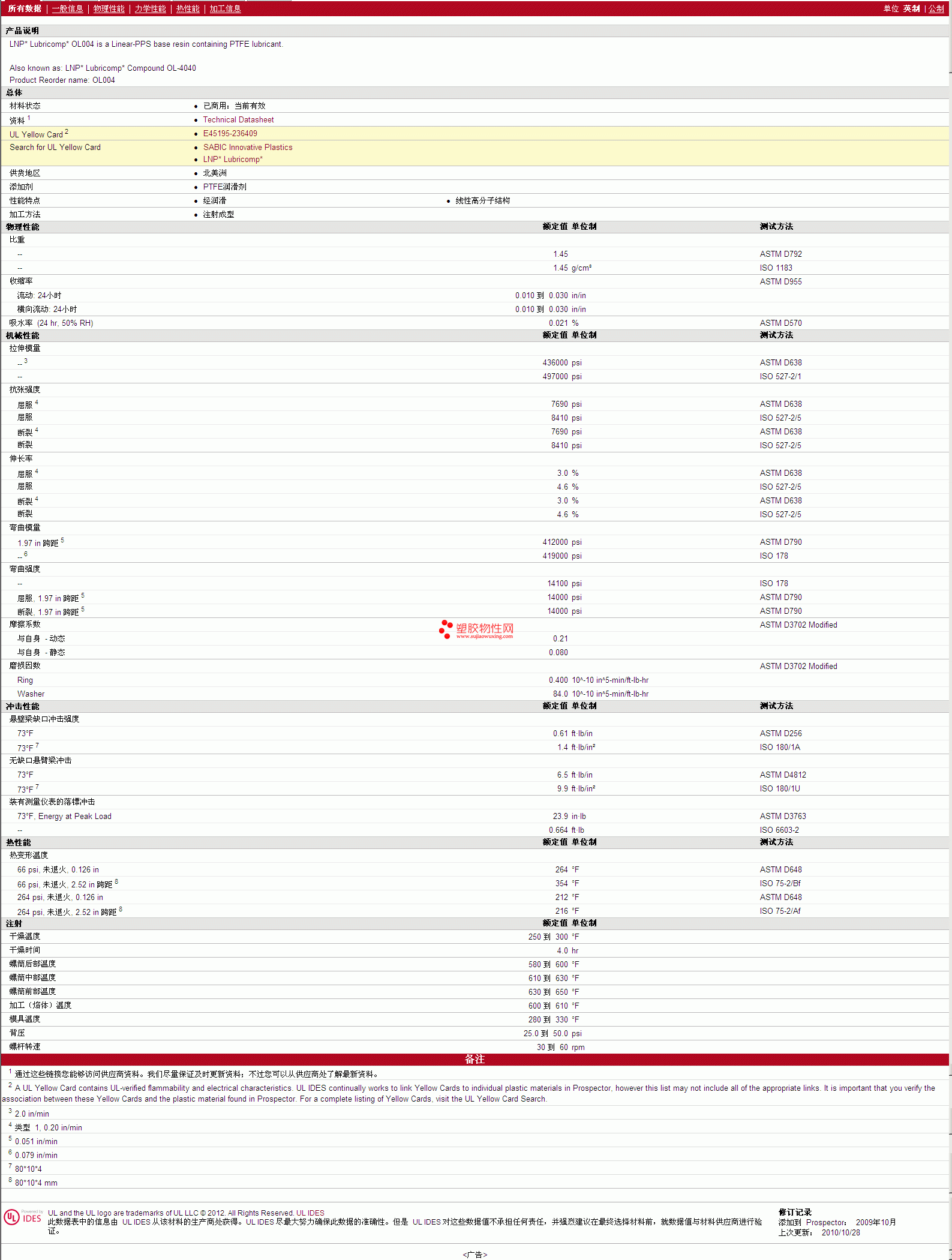Click the 干燥温度 row label
The width and height of the screenshot is (952, 1260).
[x=25, y=936]
